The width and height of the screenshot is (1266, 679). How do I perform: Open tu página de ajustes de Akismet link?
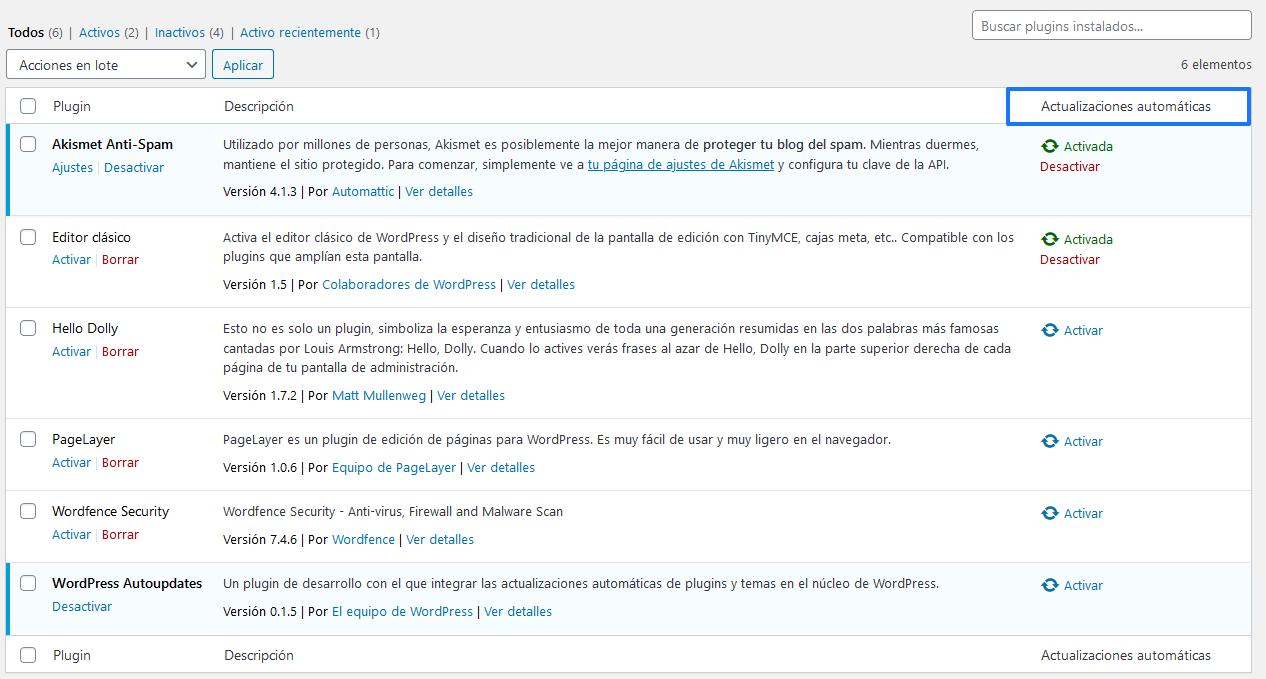[x=681, y=165]
